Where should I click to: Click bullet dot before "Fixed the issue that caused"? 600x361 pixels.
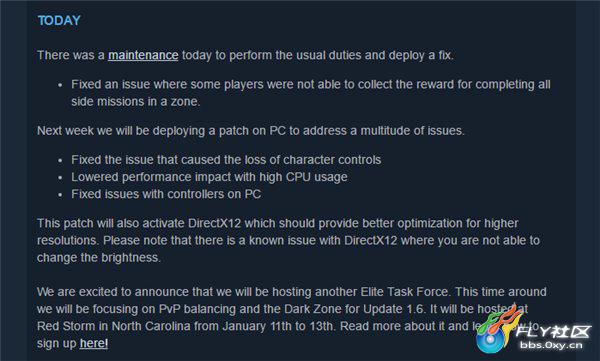tap(60, 160)
